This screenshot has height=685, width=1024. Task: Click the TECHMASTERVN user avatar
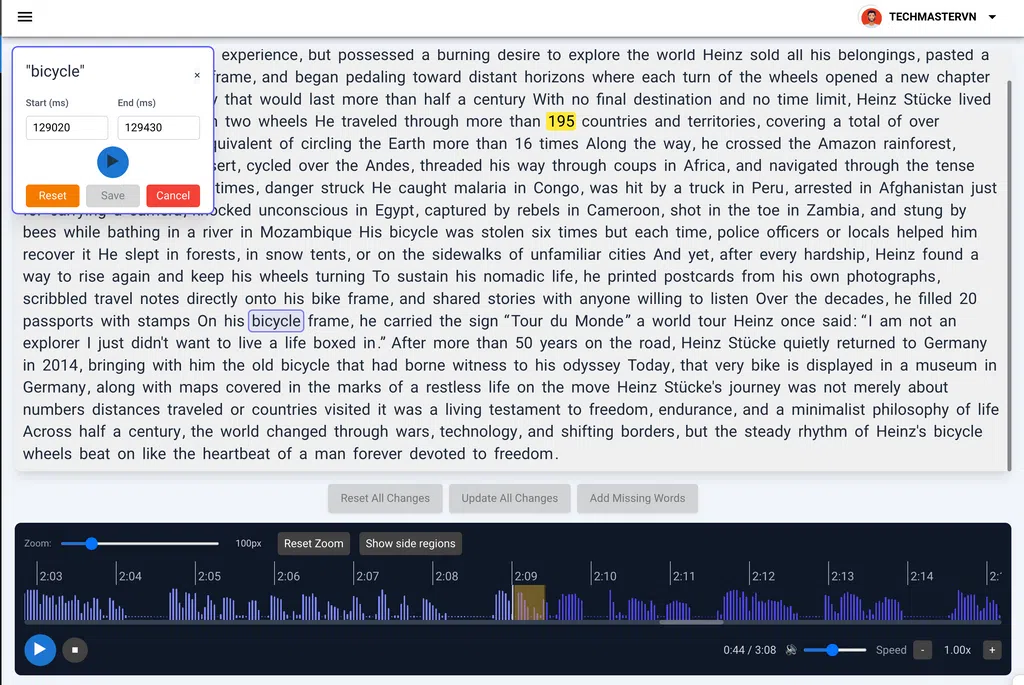(x=871, y=17)
